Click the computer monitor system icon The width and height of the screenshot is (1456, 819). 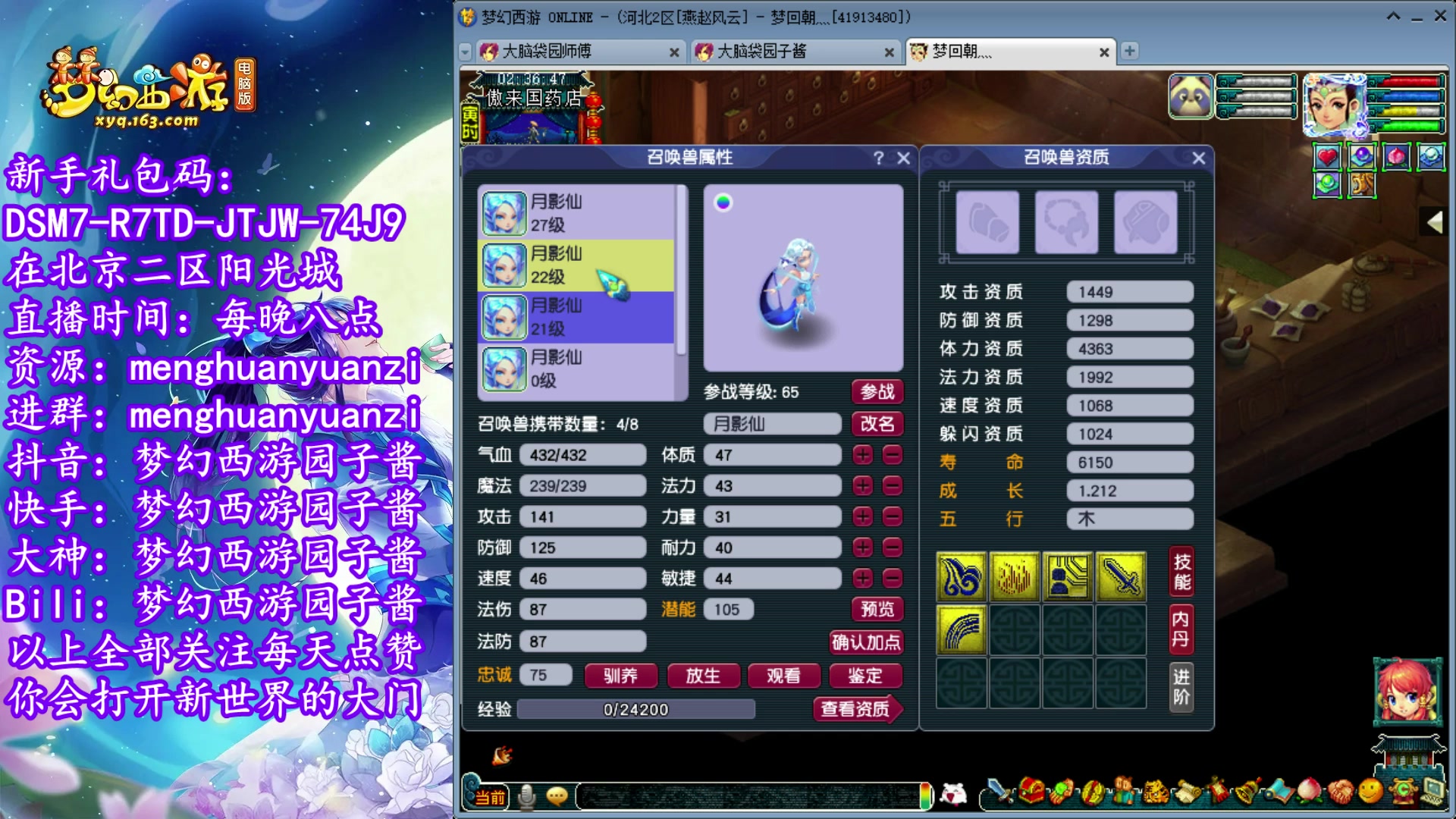1432,792
